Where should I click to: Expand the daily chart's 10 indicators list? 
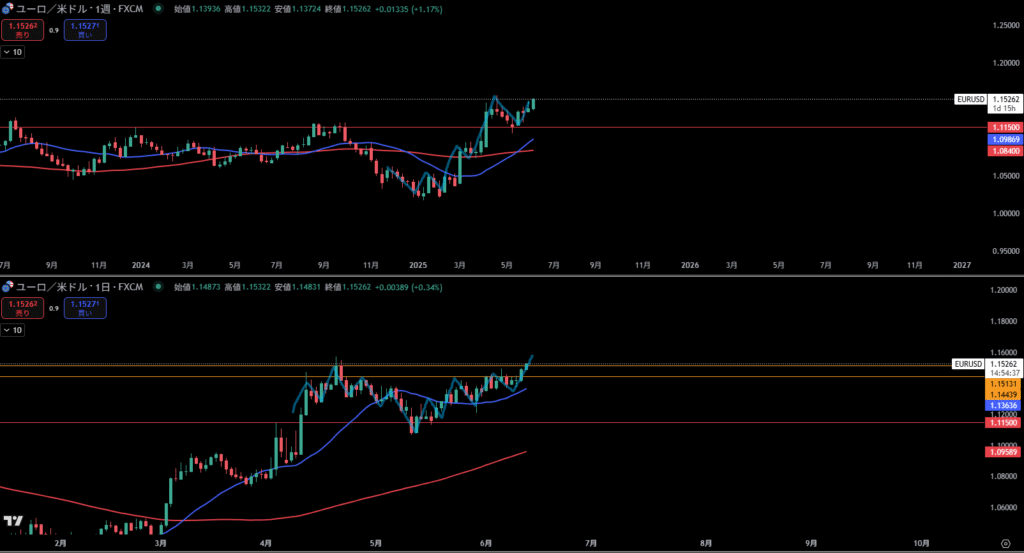click(x=12, y=330)
